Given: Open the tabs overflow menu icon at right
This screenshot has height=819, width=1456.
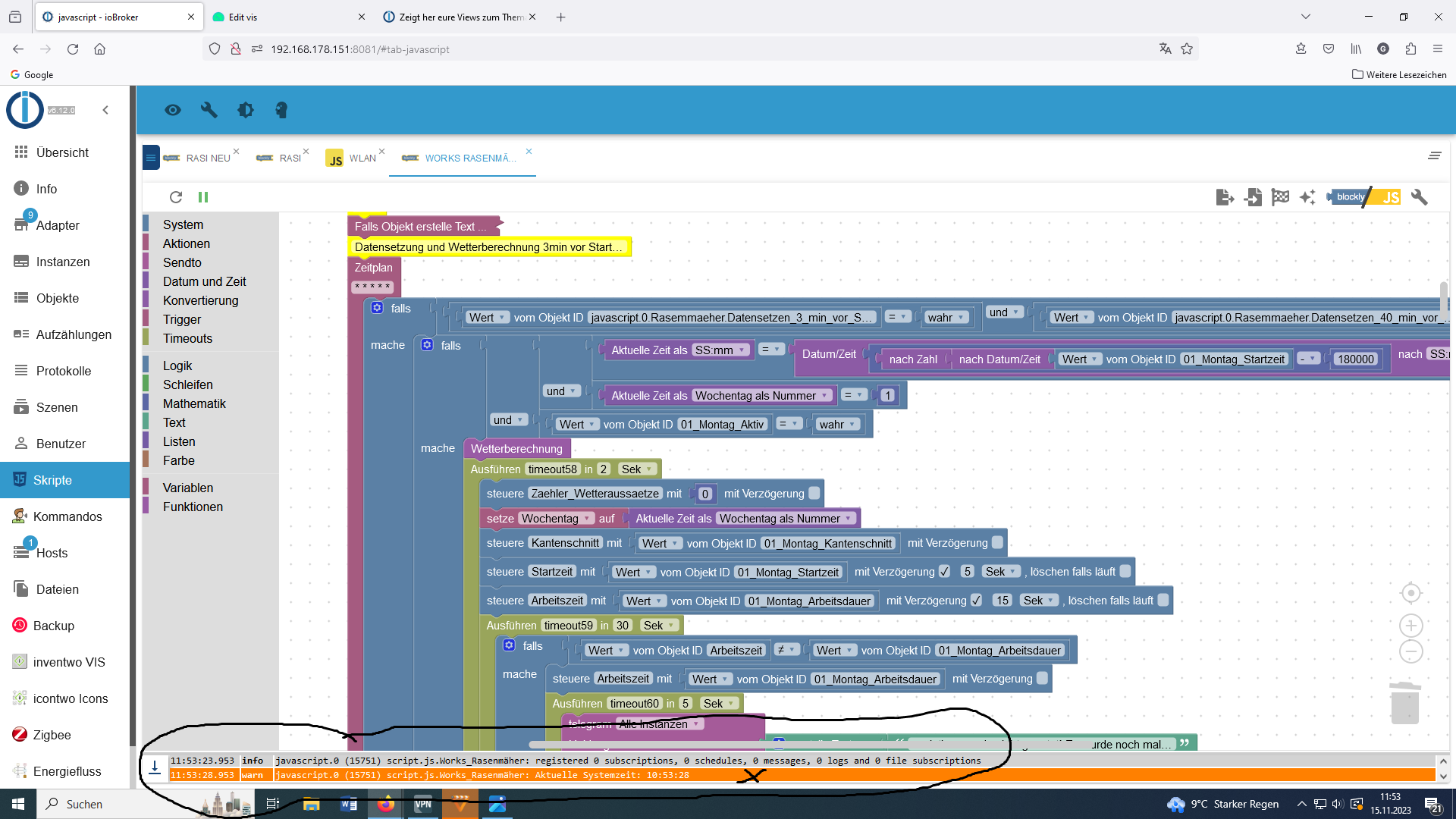Looking at the screenshot, I should tap(1434, 155).
